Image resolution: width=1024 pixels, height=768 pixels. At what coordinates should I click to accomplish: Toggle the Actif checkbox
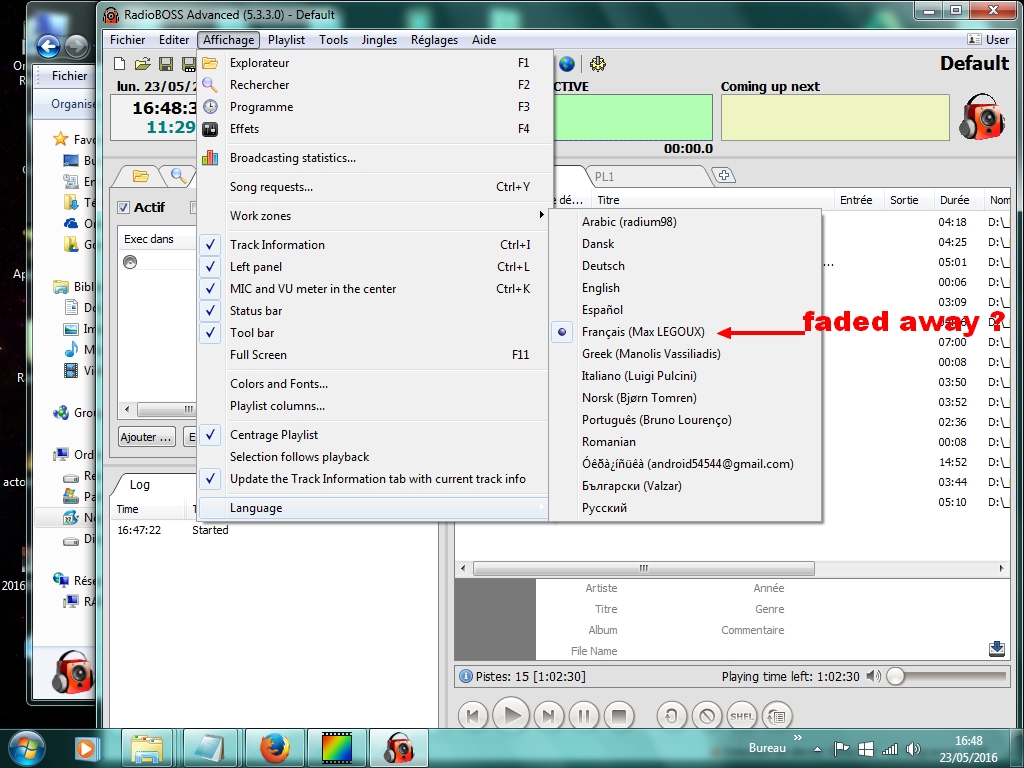[123, 207]
